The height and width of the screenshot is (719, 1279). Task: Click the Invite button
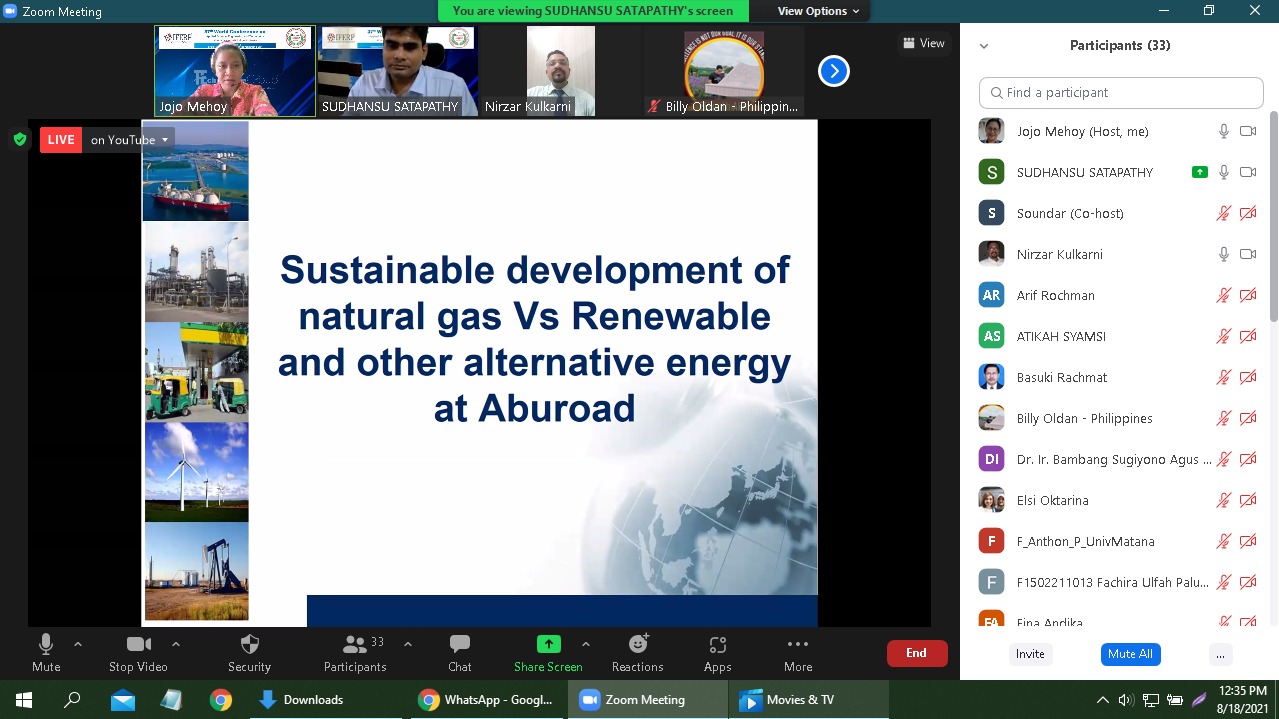(x=1030, y=654)
